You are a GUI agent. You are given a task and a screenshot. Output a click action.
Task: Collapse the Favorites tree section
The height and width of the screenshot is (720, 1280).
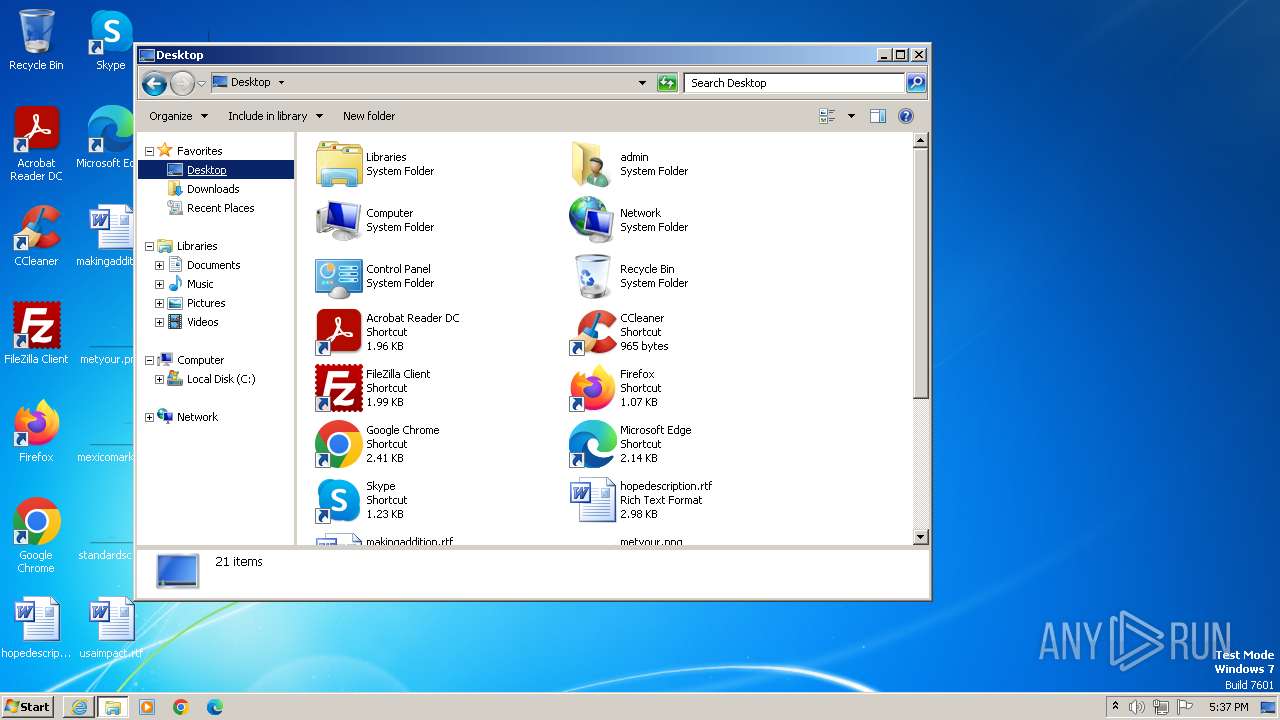click(x=149, y=151)
